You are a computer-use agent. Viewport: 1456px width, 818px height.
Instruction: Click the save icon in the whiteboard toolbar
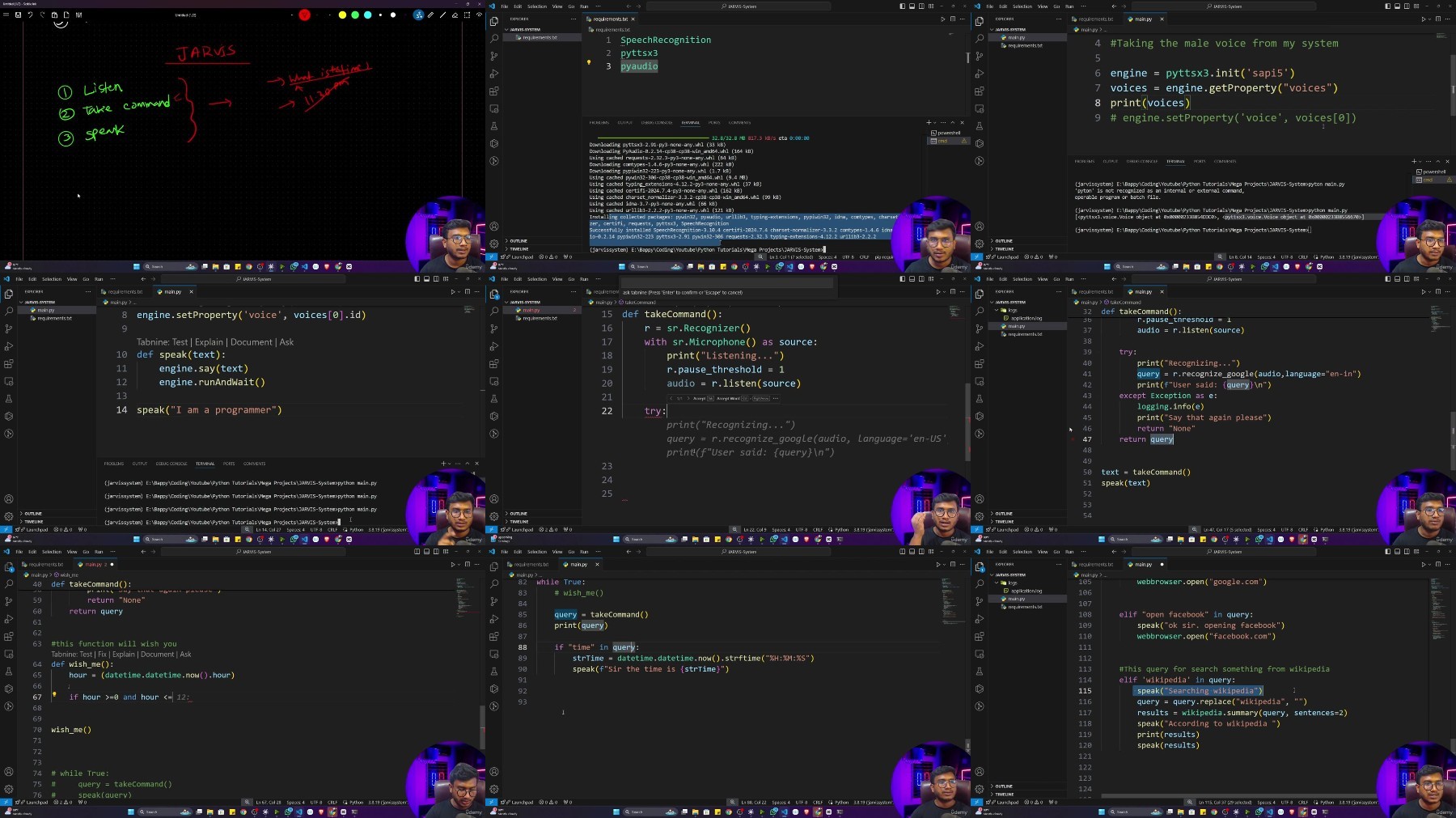(x=18, y=15)
